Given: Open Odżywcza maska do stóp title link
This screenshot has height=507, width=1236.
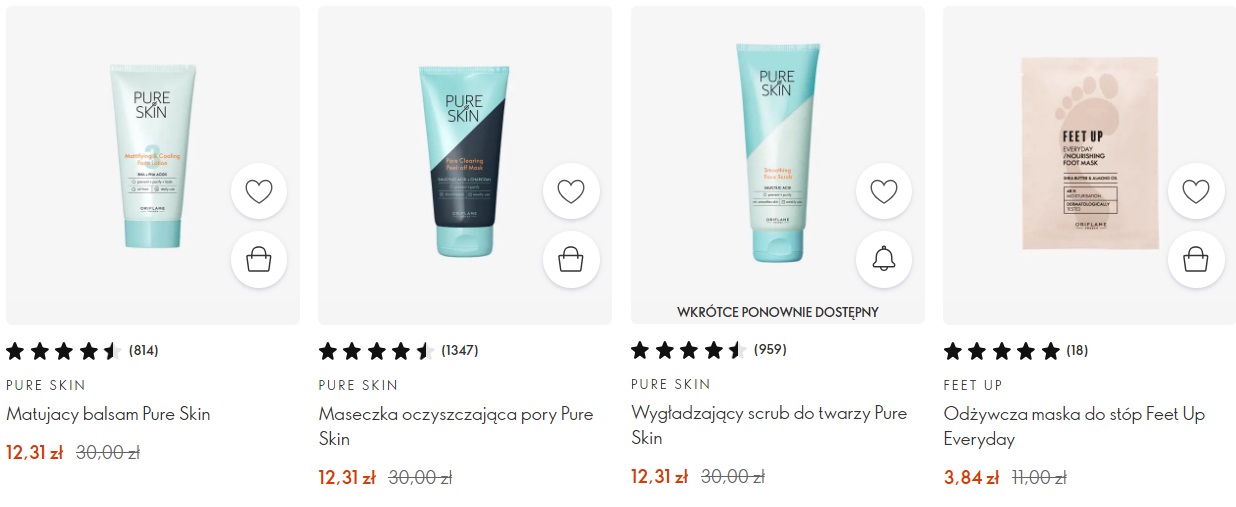Looking at the screenshot, I should tap(1075, 426).
